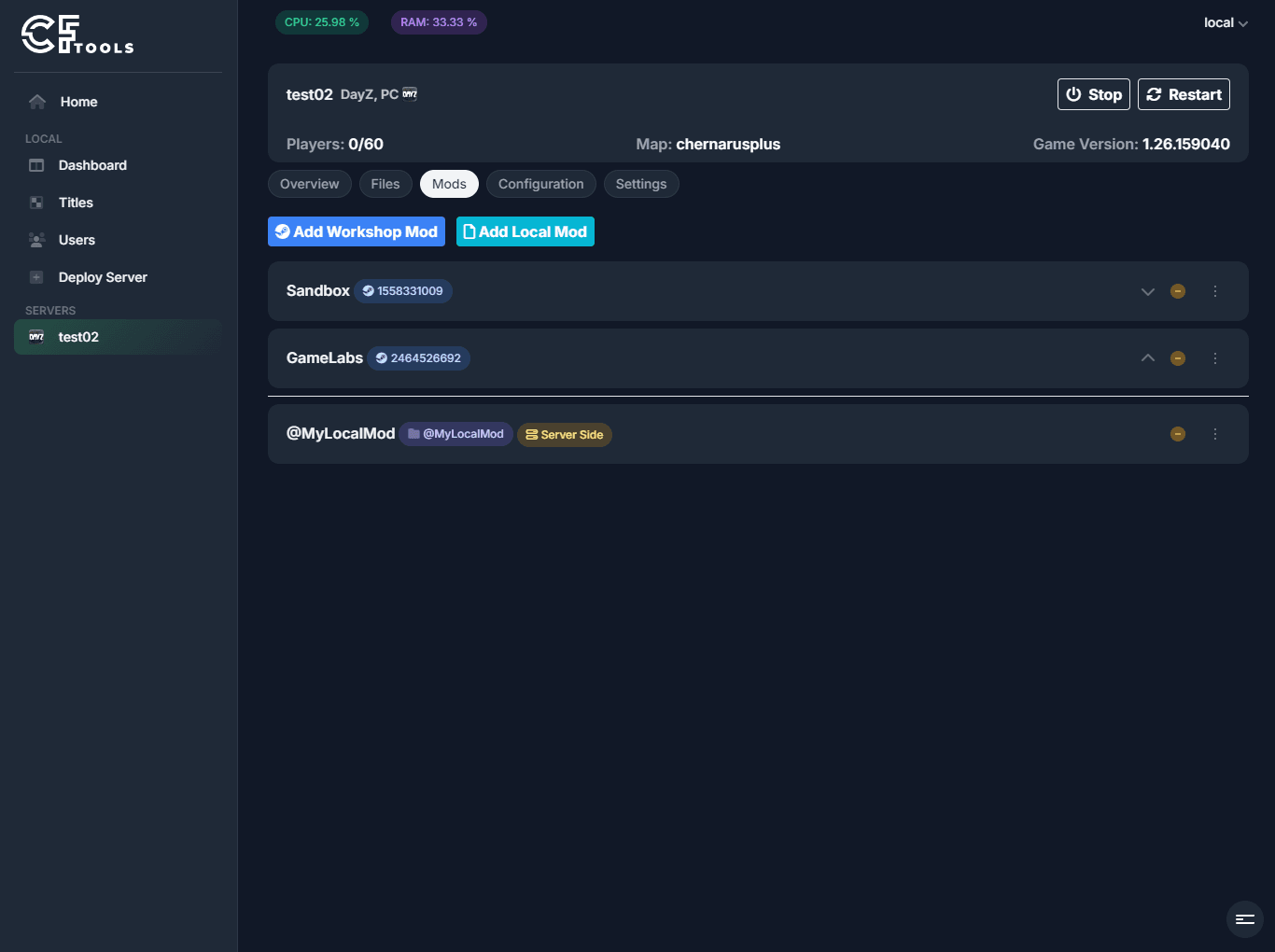Click the Sandbox mod name
This screenshot has width=1275, height=952.
point(318,290)
